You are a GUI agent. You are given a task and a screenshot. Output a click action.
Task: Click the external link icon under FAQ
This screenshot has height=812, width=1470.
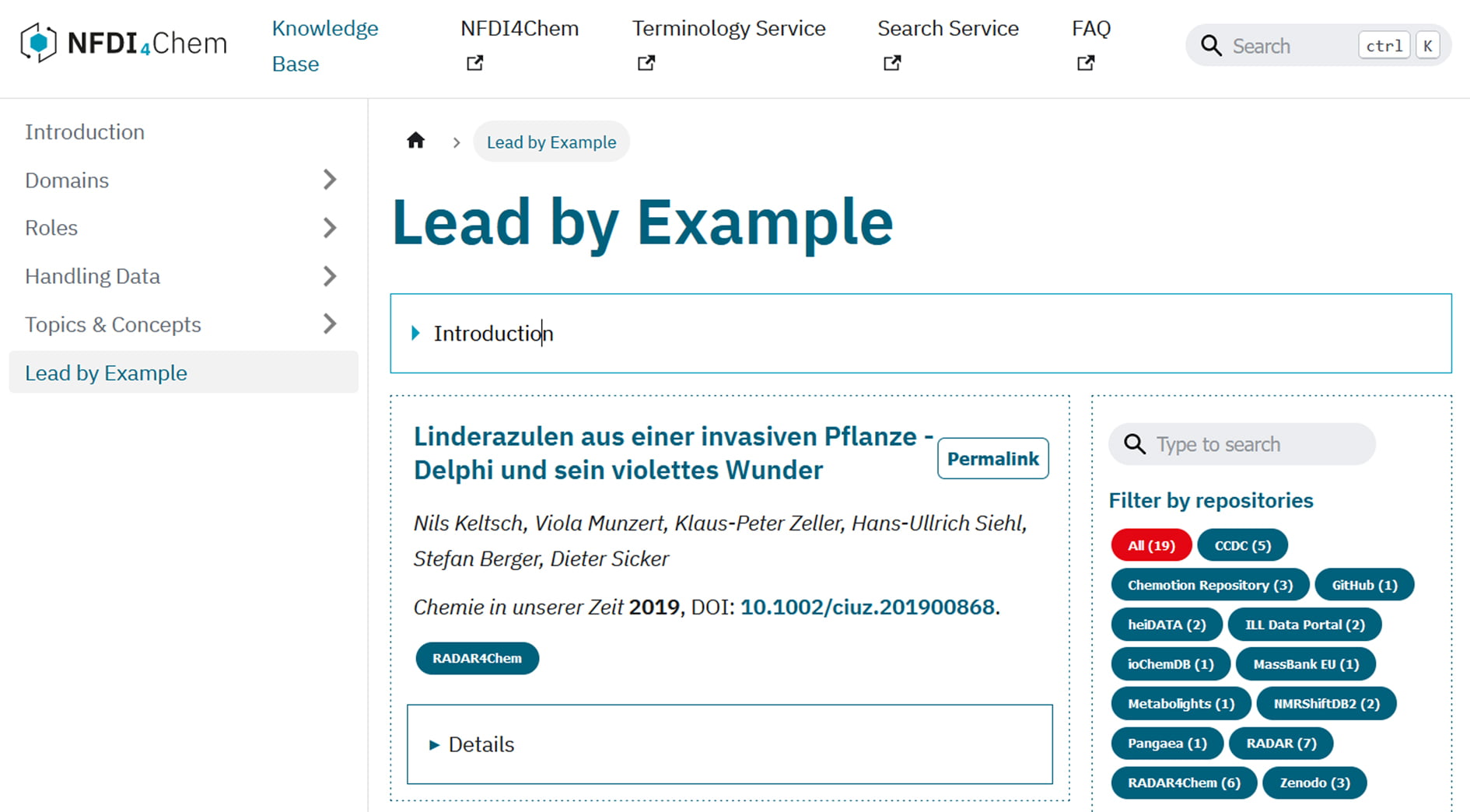(x=1086, y=63)
